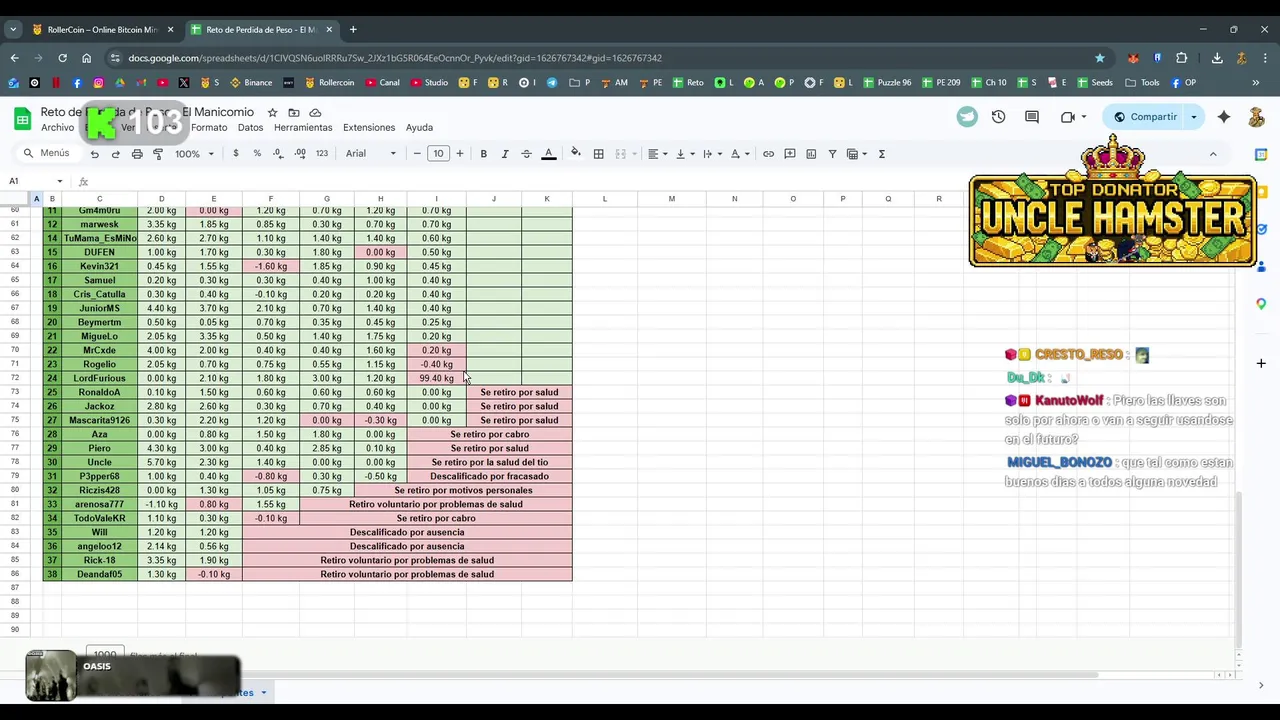Image resolution: width=1280 pixels, height=720 pixels.
Task: Collapse the toolbar with the up chevron
Action: coord(1213,154)
